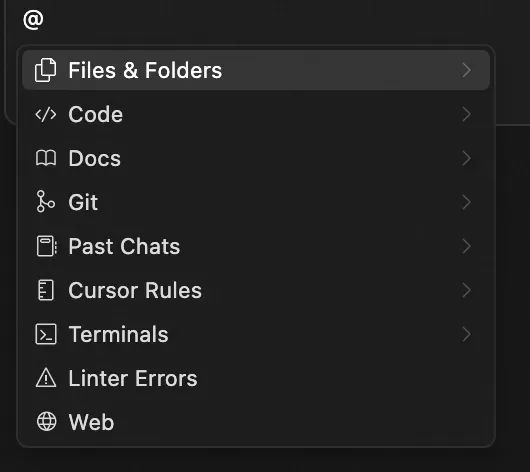Image resolution: width=530 pixels, height=472 pixels.
Task: Open the Terminals submenu arrow
Action: click(x=466, y=334)
